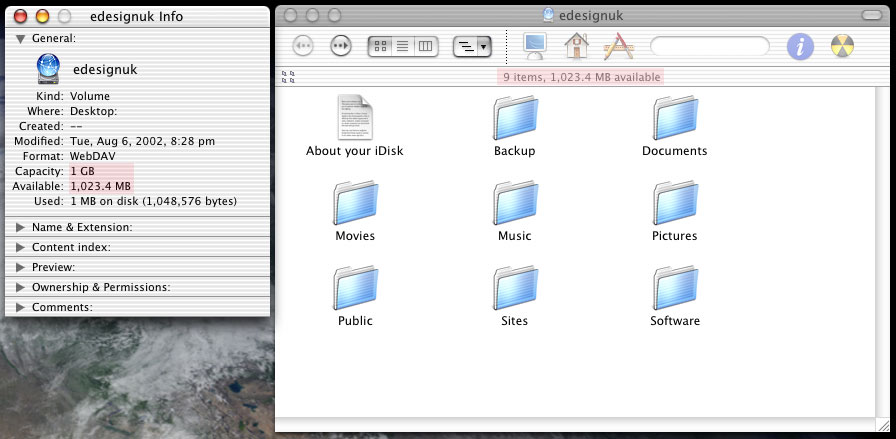Click '1 MB on disk (1,048,576 bytes)' text
This screenshot has height=439, width=896.
[153, 201]
